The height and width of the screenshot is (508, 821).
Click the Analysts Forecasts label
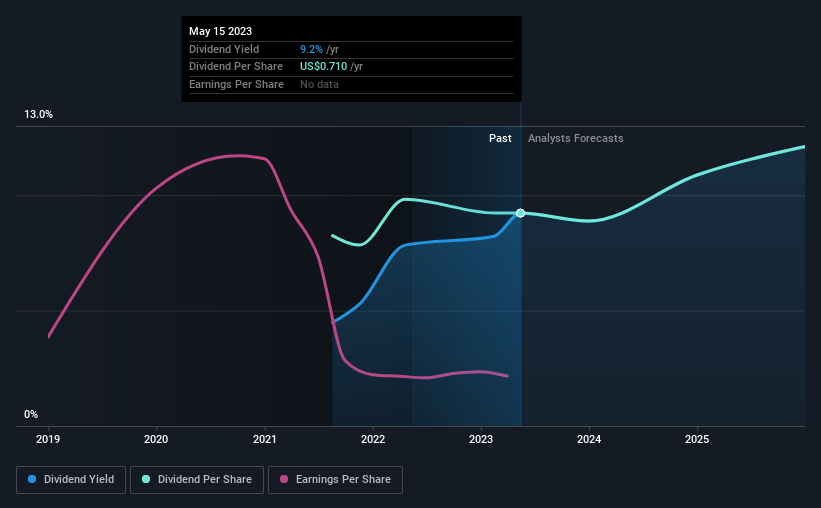coord(575,138)
